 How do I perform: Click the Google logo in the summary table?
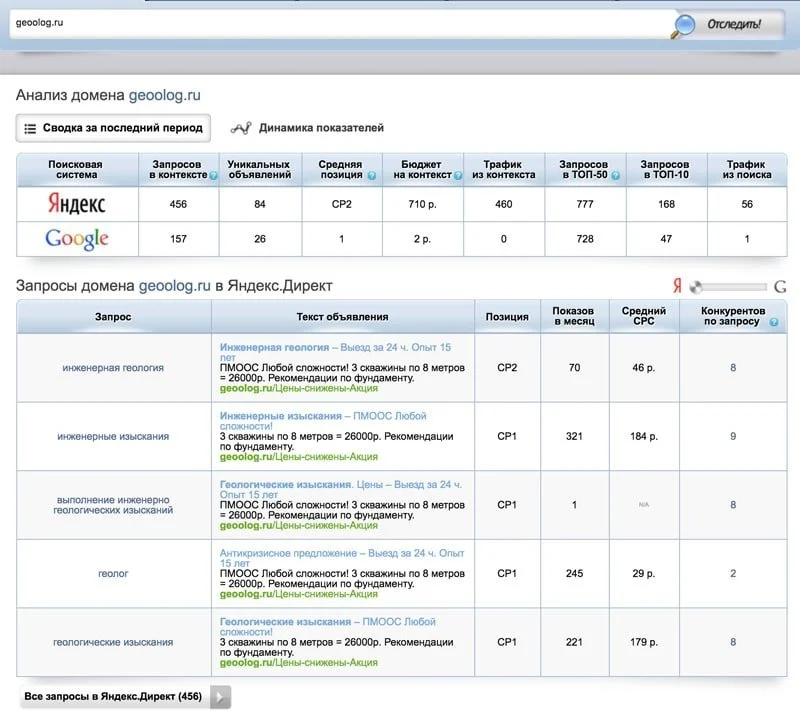pos(77,239)
